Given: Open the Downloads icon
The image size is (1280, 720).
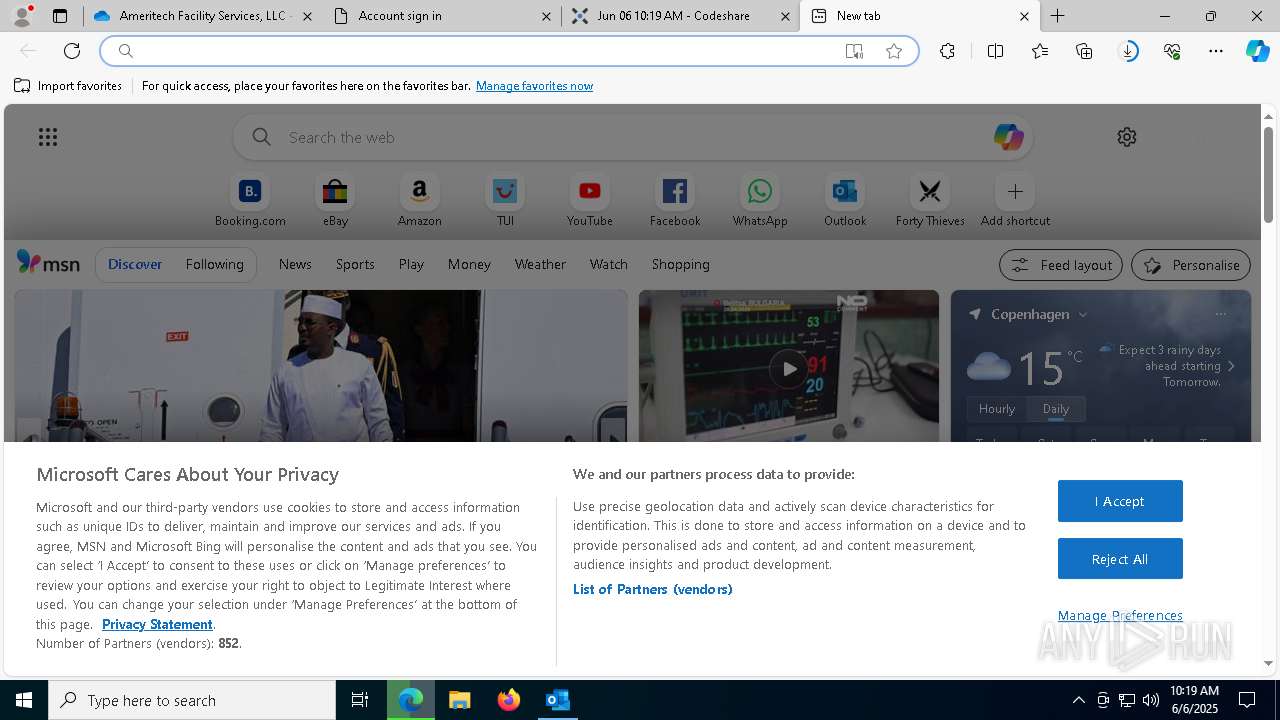Looking at the screenshot, I should coord(1128,51).
